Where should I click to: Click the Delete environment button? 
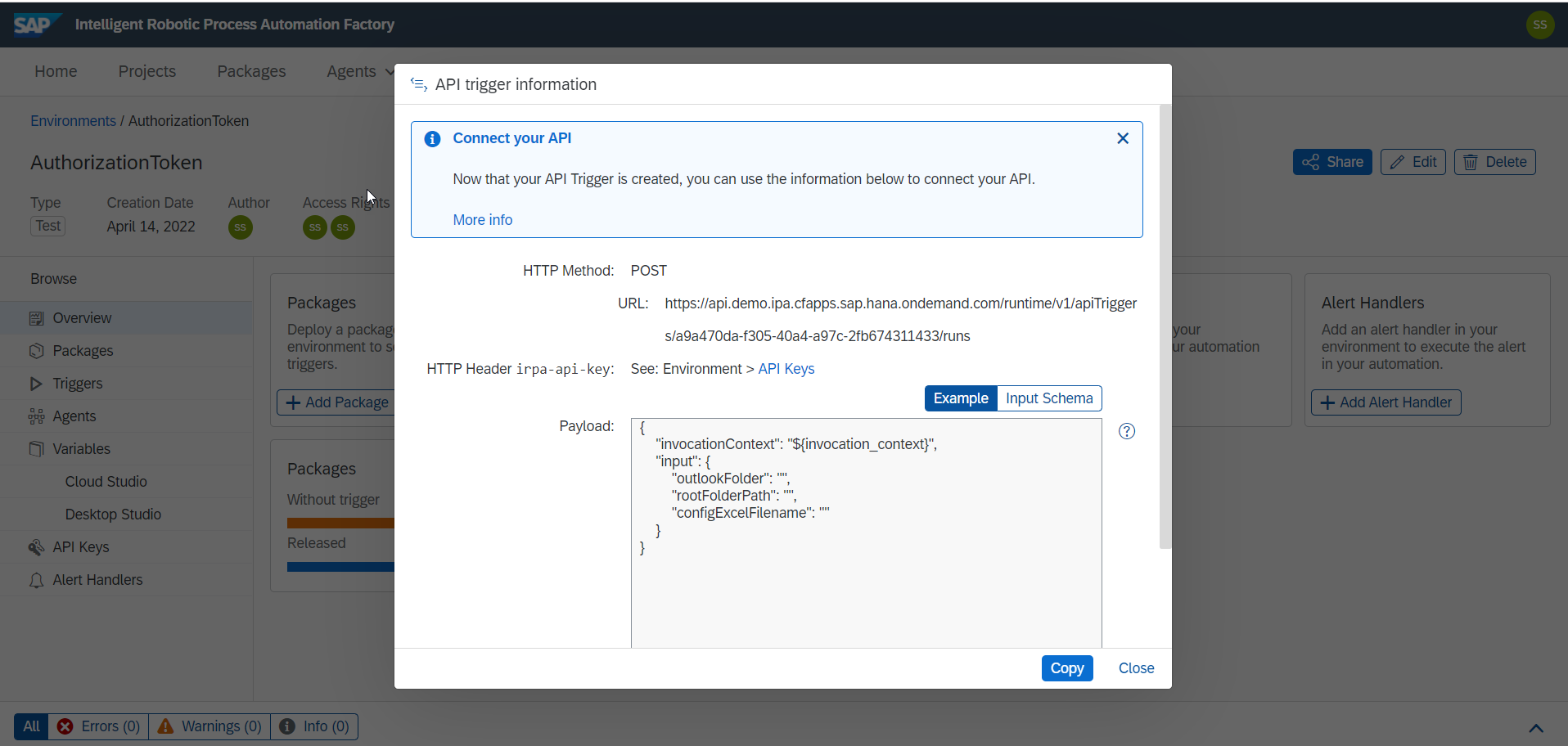pyautogui.click(x=1494, y=162)
